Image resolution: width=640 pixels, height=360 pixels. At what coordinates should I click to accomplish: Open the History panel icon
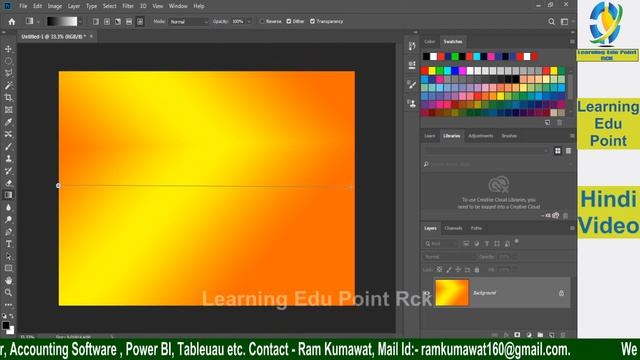(x=412, y=46)
